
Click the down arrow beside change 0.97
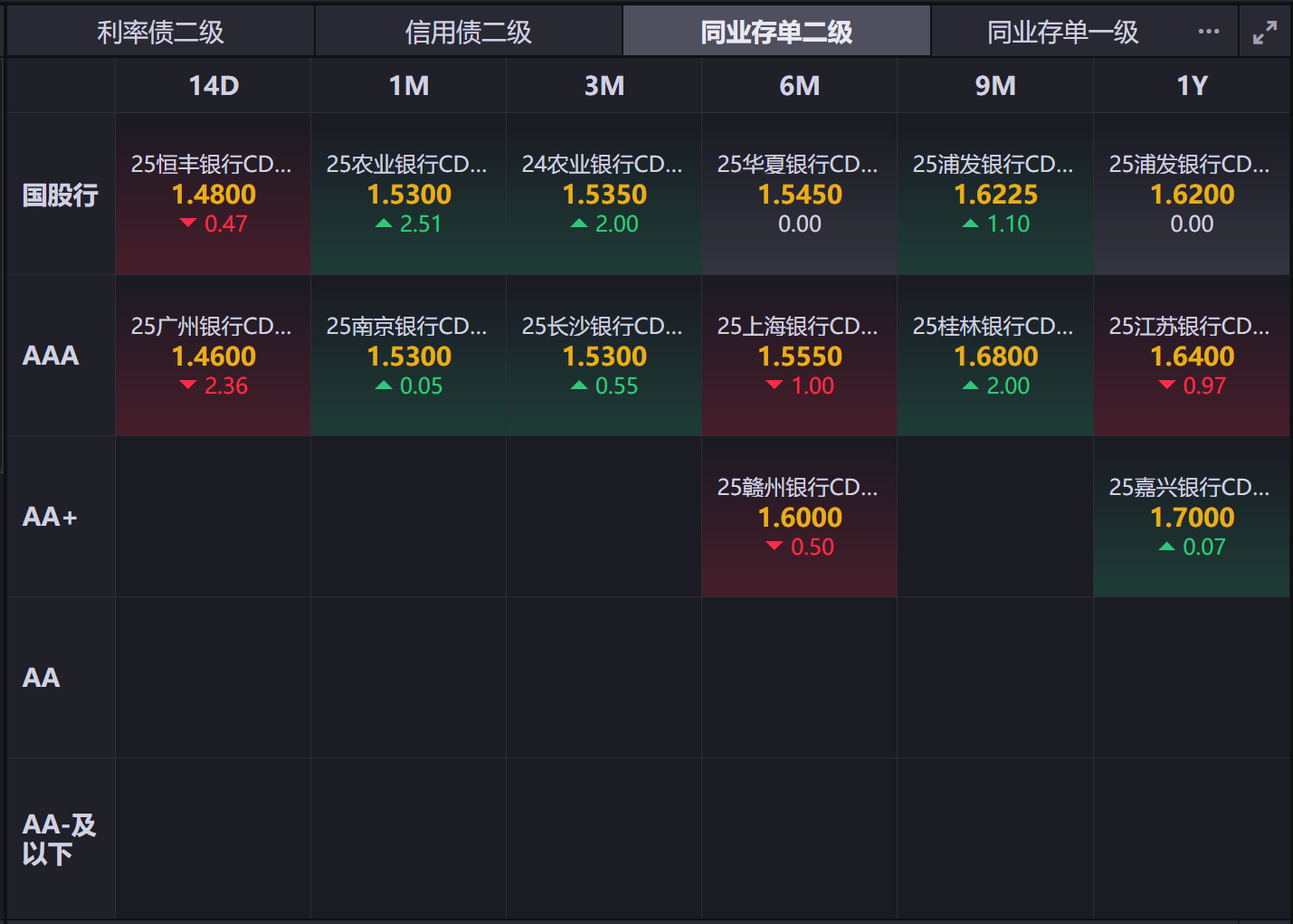pos(1167,385)
